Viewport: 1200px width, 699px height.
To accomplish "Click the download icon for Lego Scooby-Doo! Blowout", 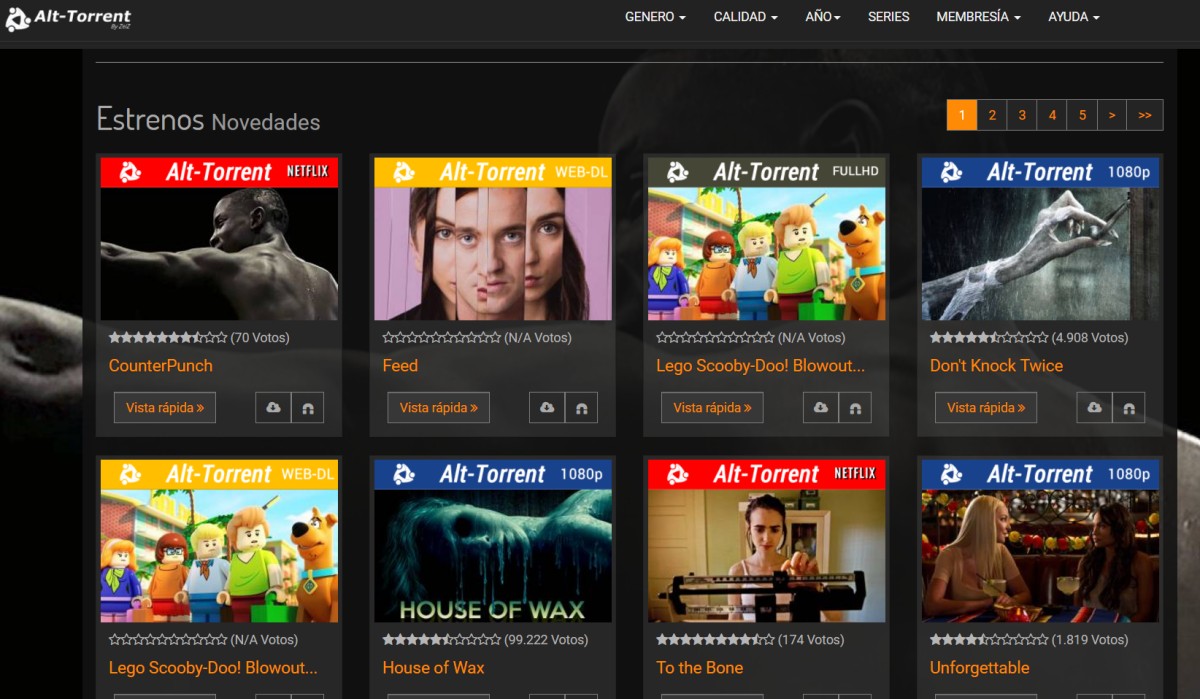I will point(821,407).
